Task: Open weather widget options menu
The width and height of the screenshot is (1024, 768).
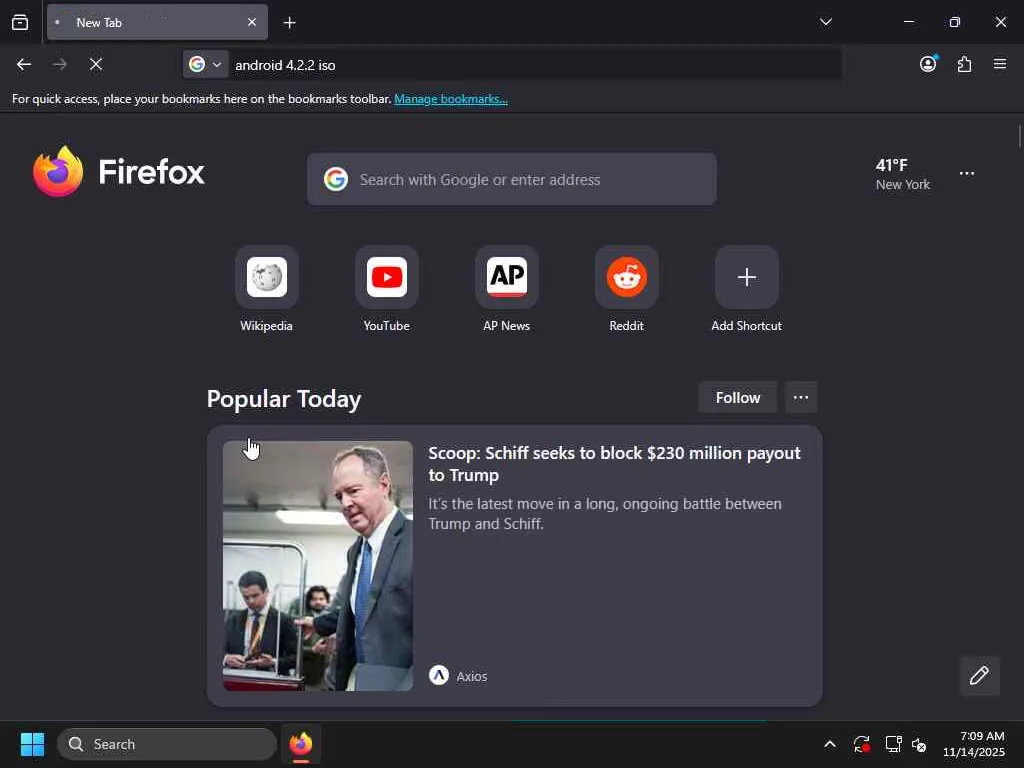Action: coord(967,174)
